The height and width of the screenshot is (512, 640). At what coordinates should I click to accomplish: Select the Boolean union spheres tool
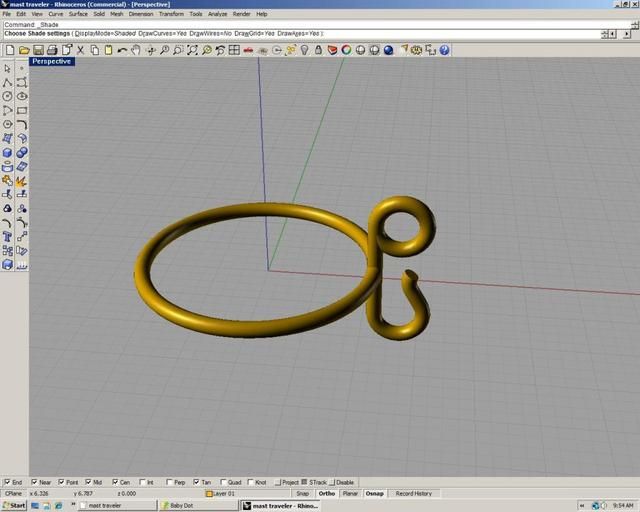(x=22, y=153)
